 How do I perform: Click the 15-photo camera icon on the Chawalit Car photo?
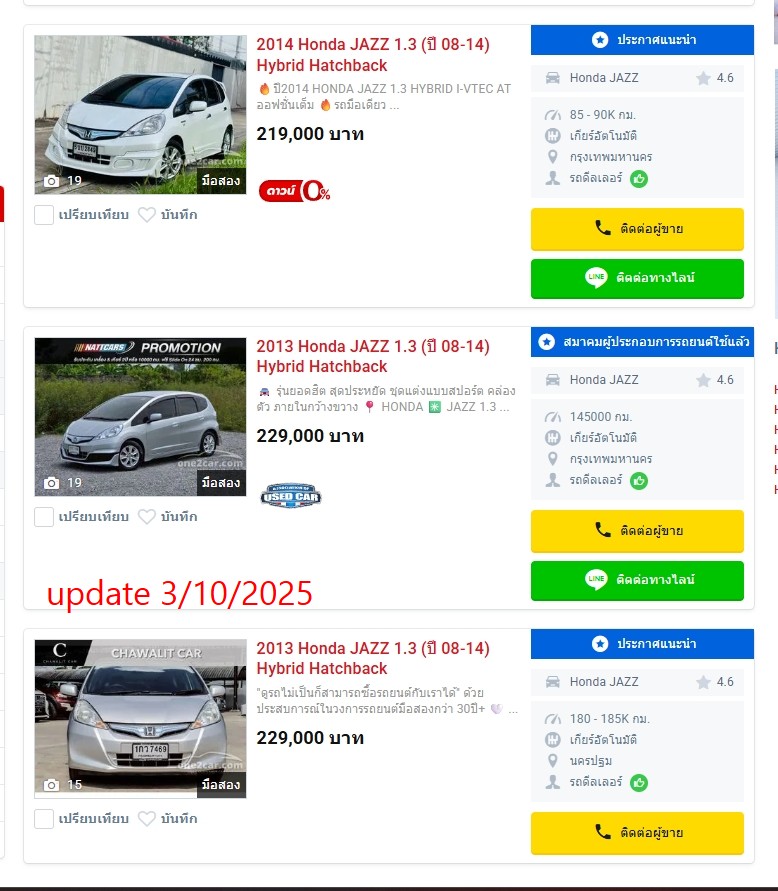click(52, 785)
